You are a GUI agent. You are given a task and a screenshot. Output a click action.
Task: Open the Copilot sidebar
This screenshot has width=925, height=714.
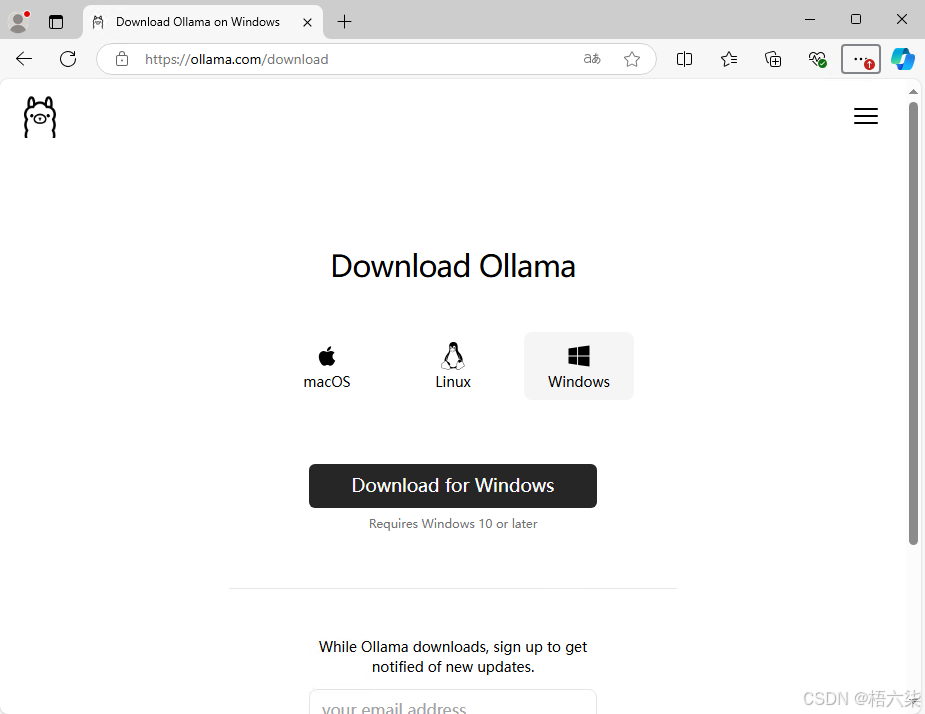tap(903, 59)
